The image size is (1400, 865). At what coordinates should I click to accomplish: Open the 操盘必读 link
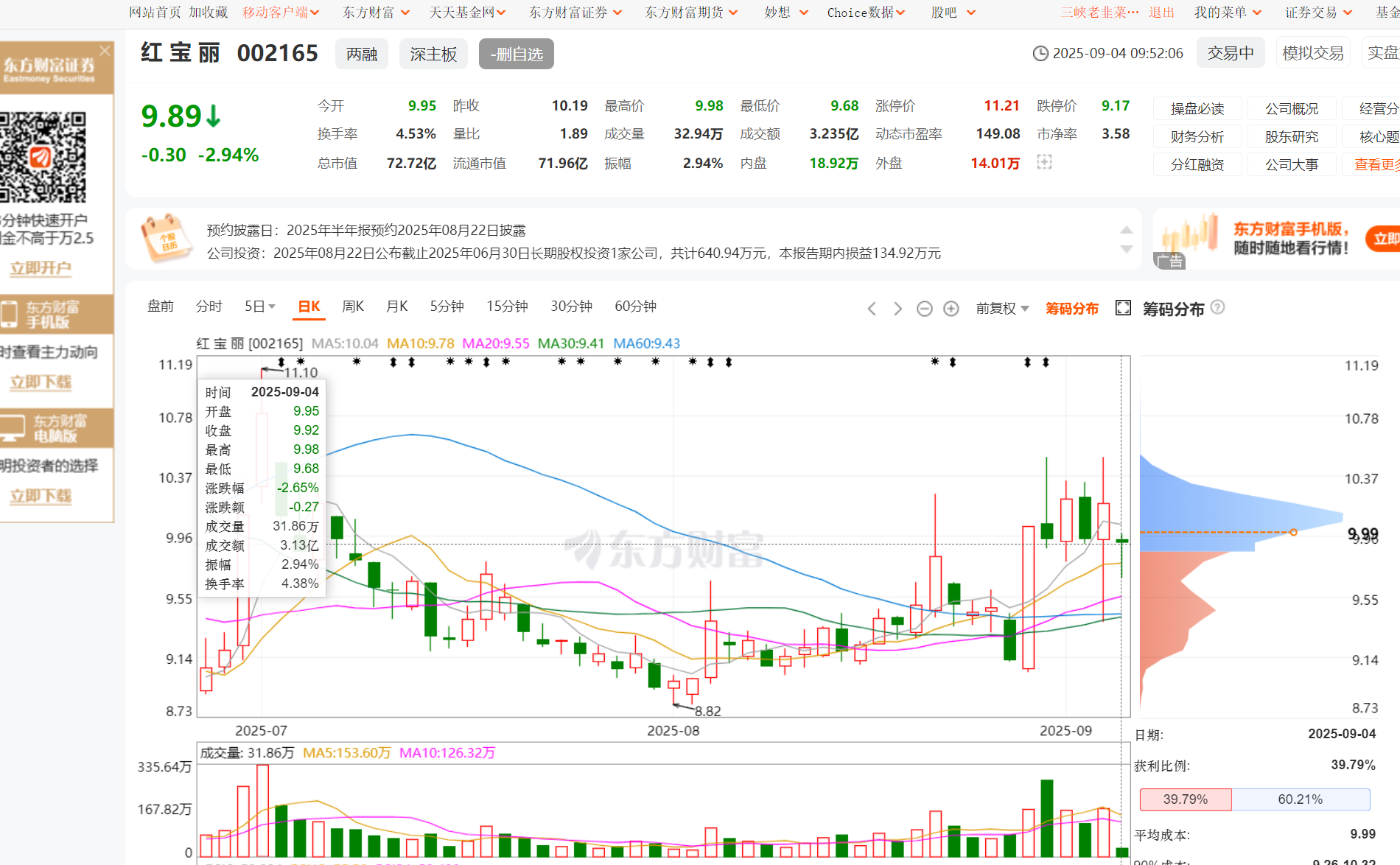click(1197, 109)
